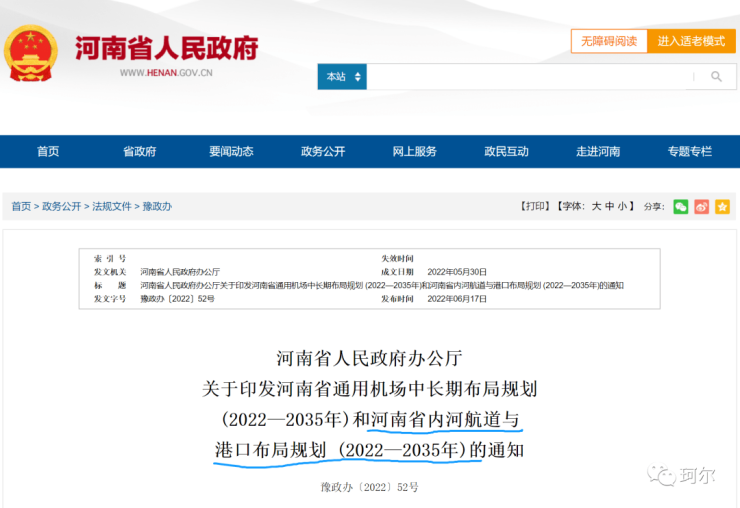The width and height of the screenshot is (740, 508).
Task: Go to 网上服务 in navigation bar
Action: [414, 152]
